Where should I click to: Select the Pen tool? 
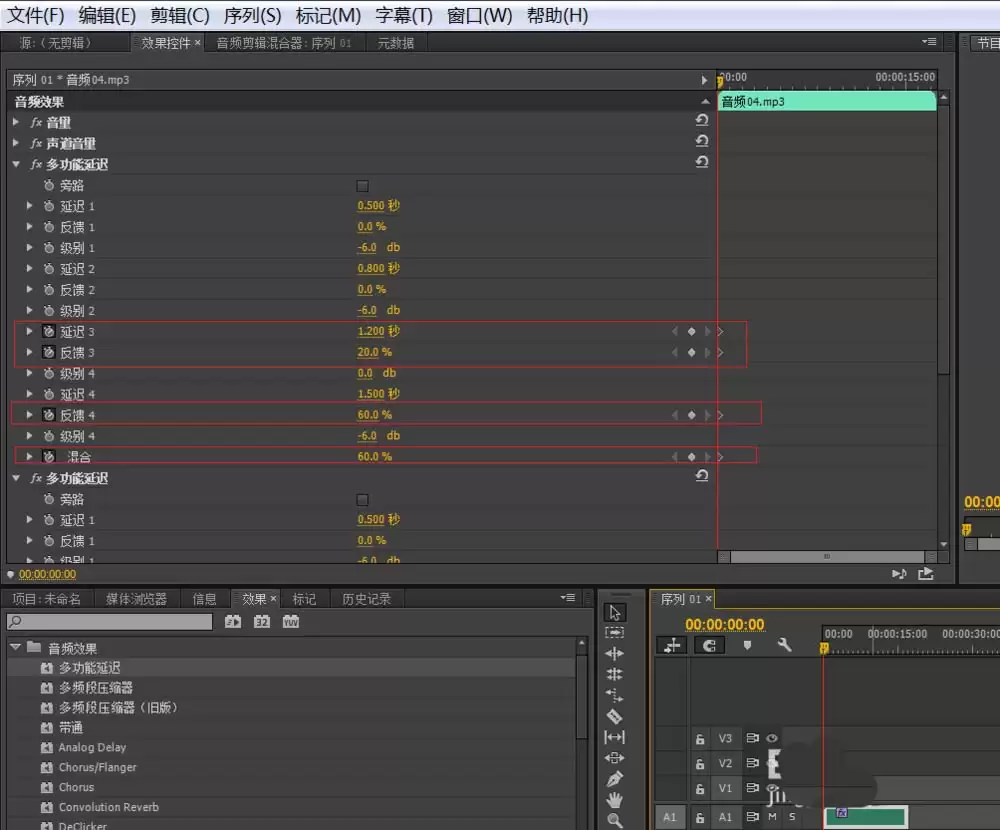[x=614, y=778]
